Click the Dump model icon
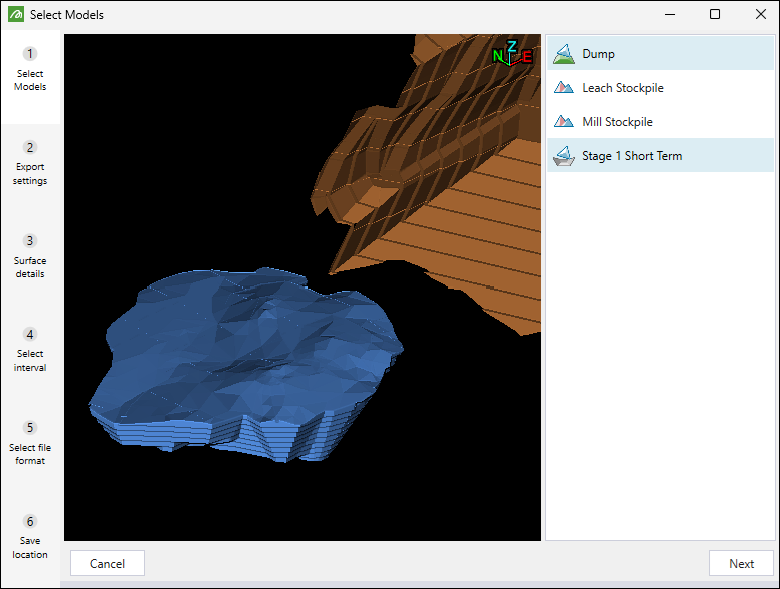 pyautogui.click(x=565, y=54)
